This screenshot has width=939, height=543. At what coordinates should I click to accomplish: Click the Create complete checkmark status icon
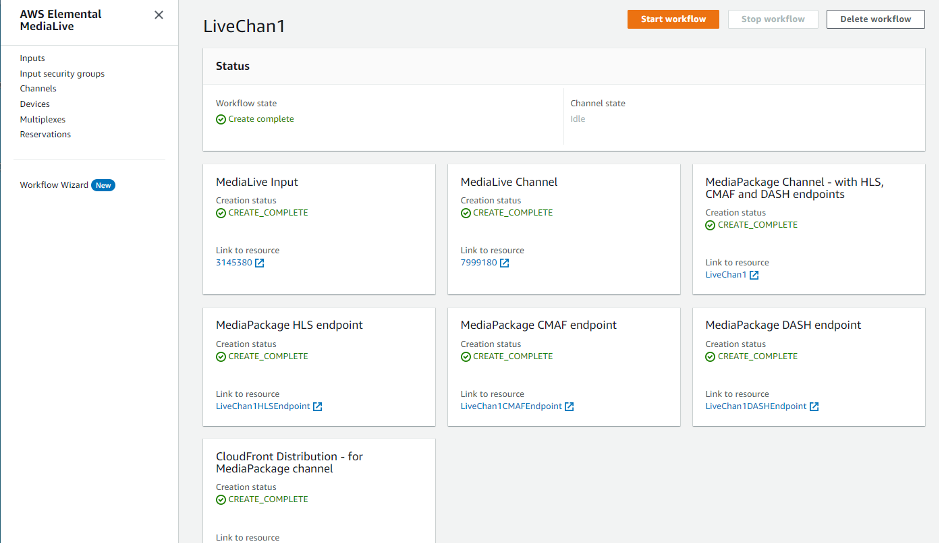click(x=221, y=119)
